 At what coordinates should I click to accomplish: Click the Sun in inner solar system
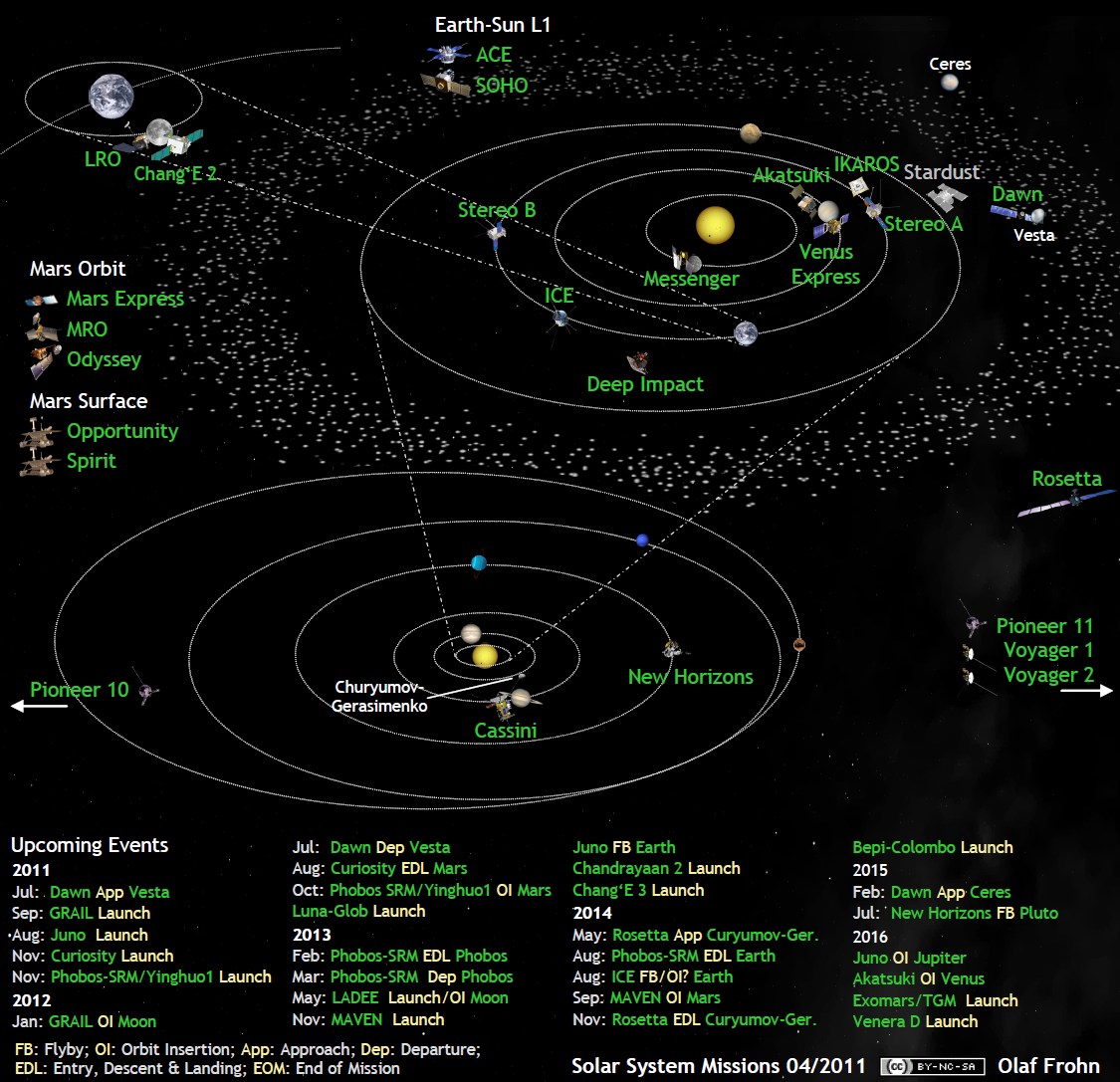715,226
